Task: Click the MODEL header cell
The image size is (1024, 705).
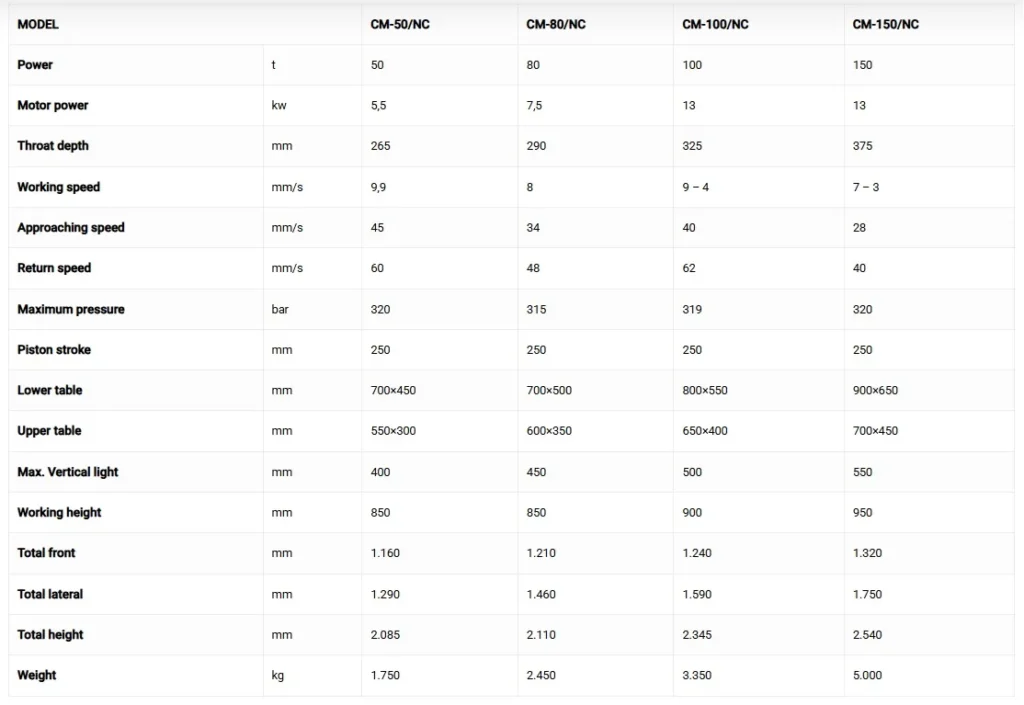Action: point(38,24)
